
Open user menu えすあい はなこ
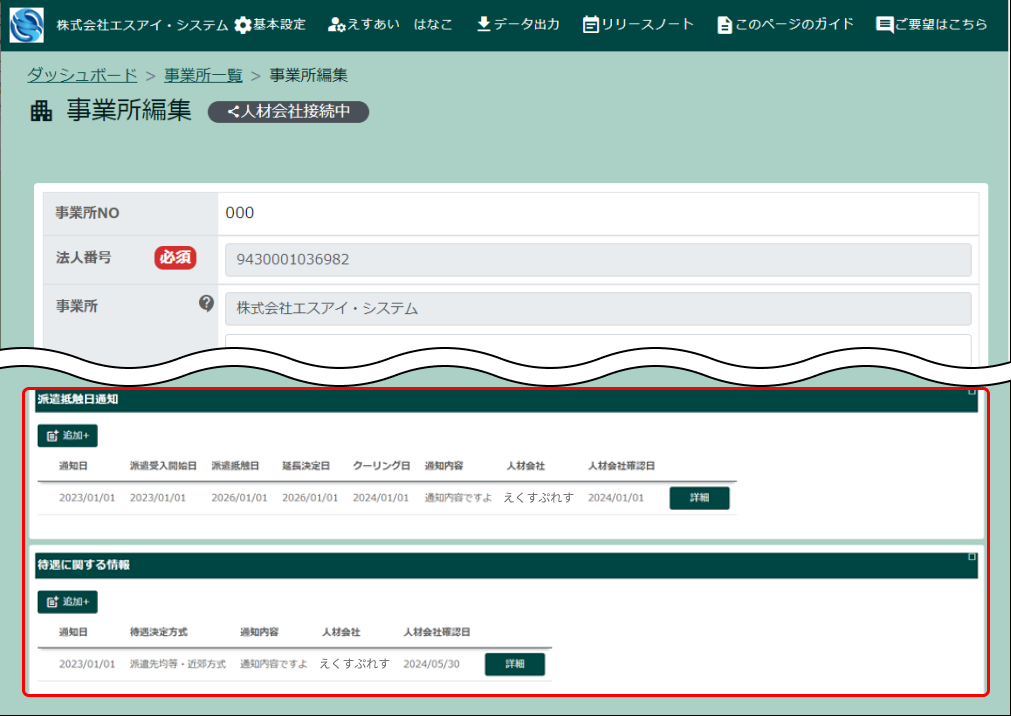point(390,25)
